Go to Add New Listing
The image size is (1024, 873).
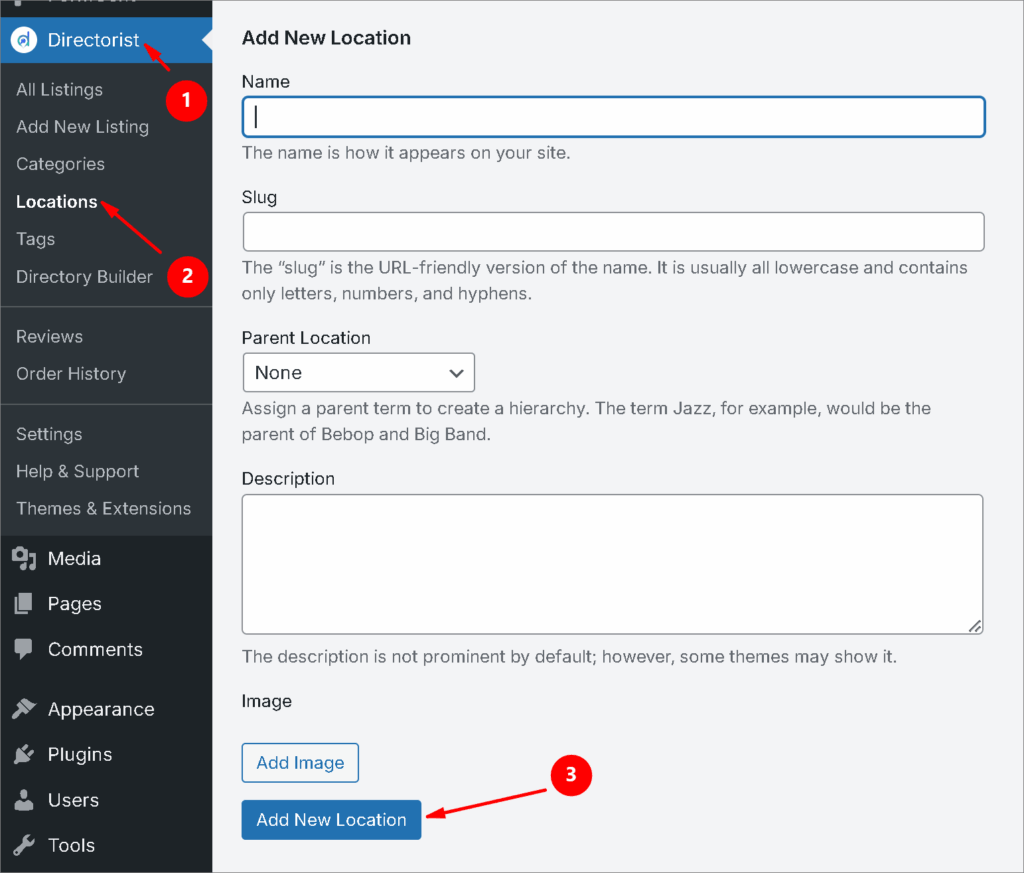click(82, 127)
